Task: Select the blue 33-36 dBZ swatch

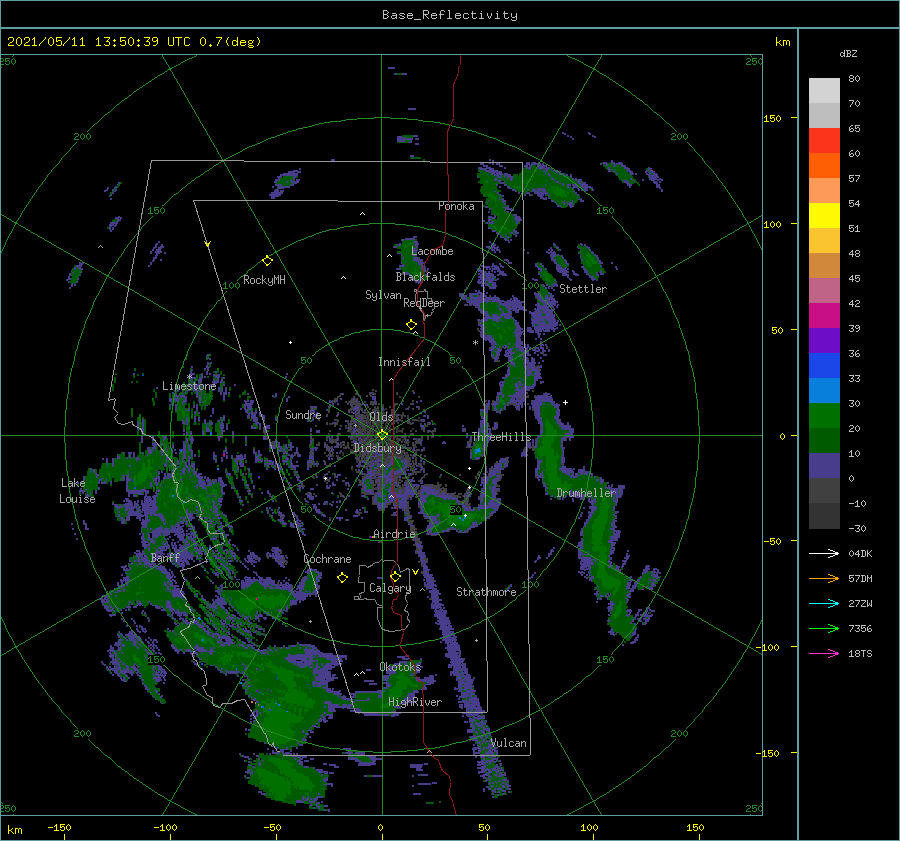Action: 824,366
